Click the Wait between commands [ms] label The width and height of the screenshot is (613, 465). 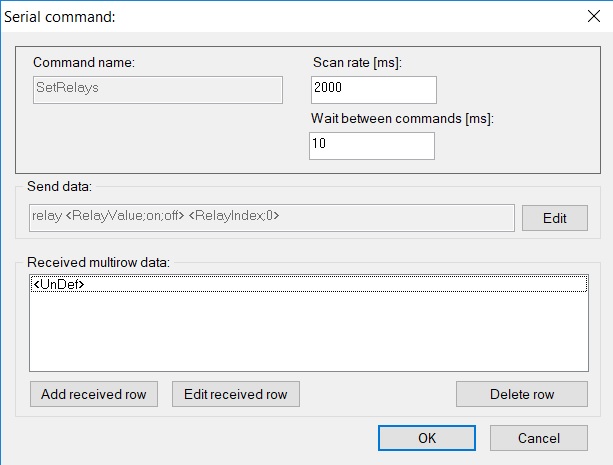point(403,118)
